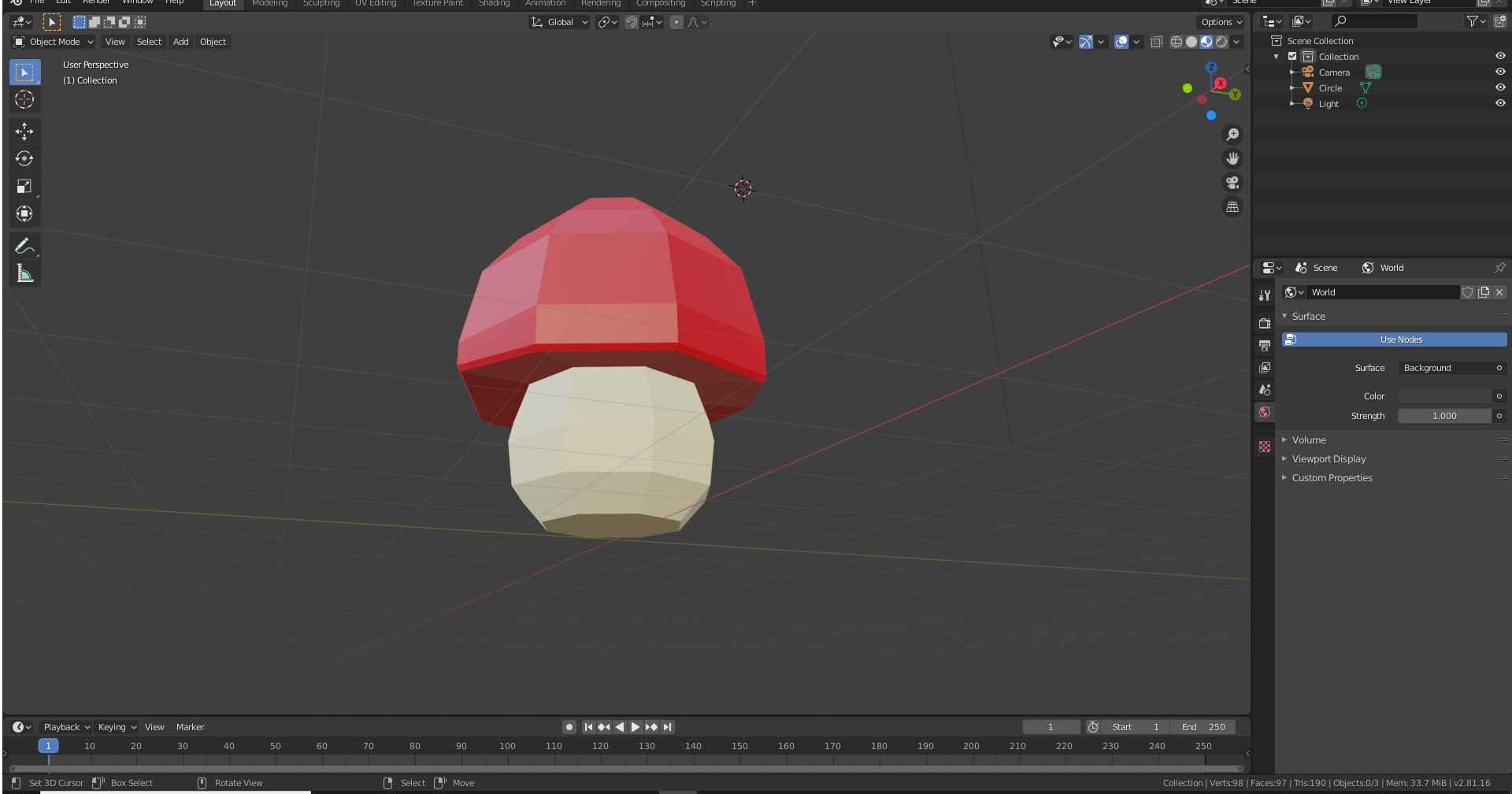This screenshot has width=1512, height=794.
Task: Toggle camera view in viewport
Action: pyautogui.click(x=1232, y=183)
